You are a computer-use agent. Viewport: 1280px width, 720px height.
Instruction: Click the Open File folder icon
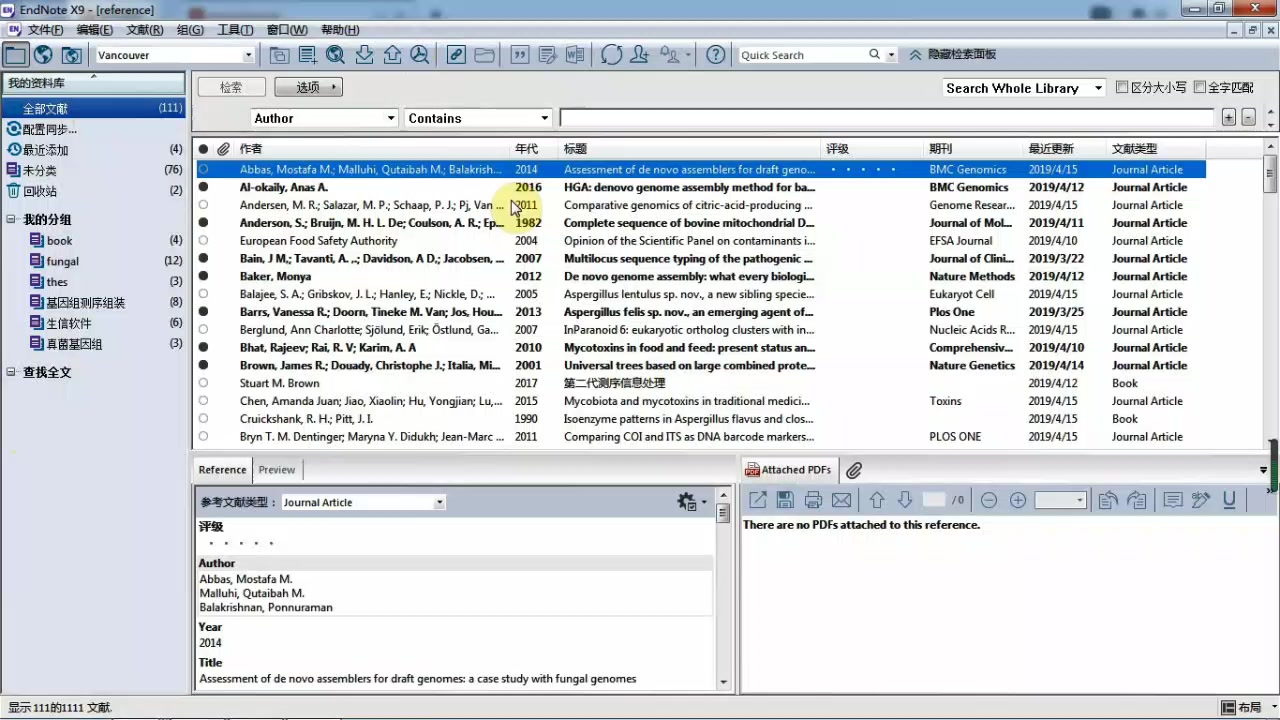(484, 55)
